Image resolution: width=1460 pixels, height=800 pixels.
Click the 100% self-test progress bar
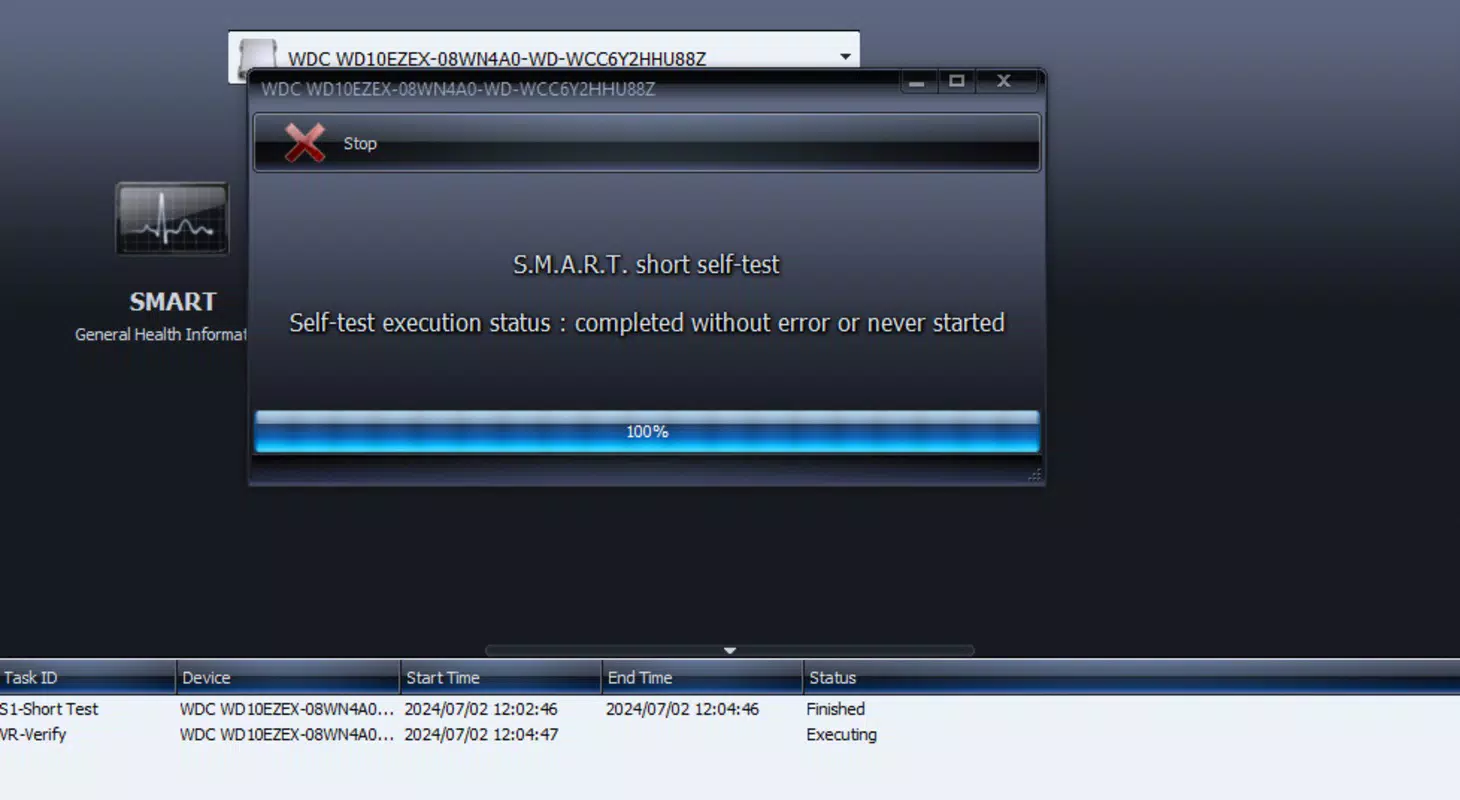[x=647, y=432]
